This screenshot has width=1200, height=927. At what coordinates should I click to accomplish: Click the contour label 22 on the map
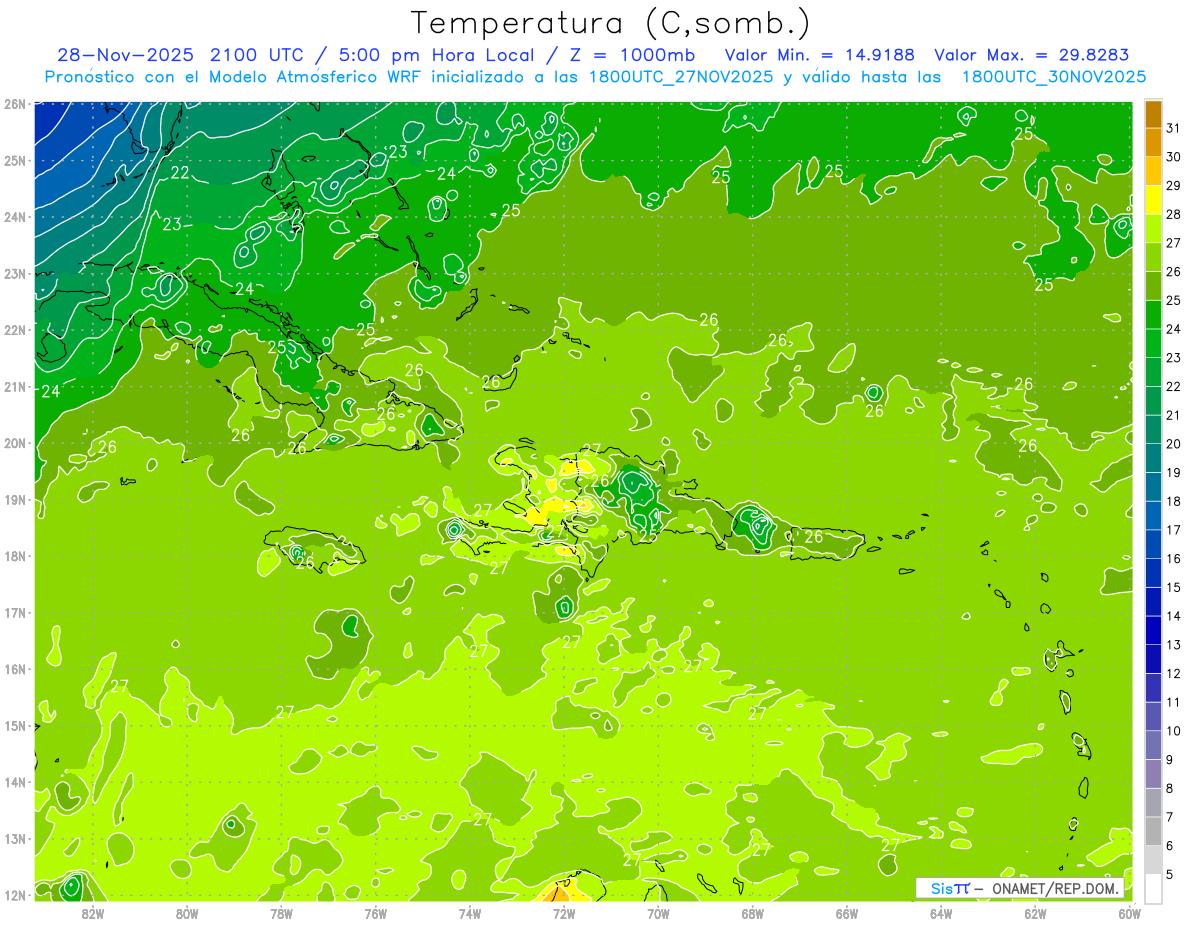tap(180, 172)
